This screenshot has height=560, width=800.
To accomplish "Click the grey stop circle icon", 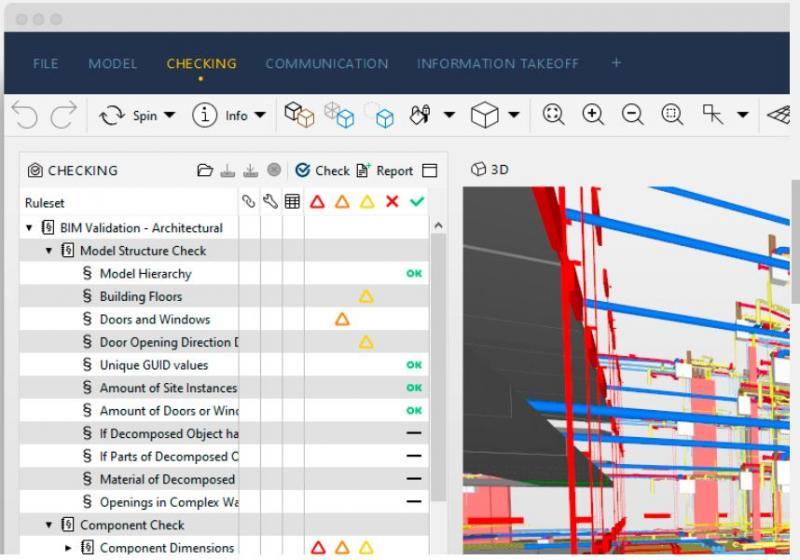I will point(274,170).
